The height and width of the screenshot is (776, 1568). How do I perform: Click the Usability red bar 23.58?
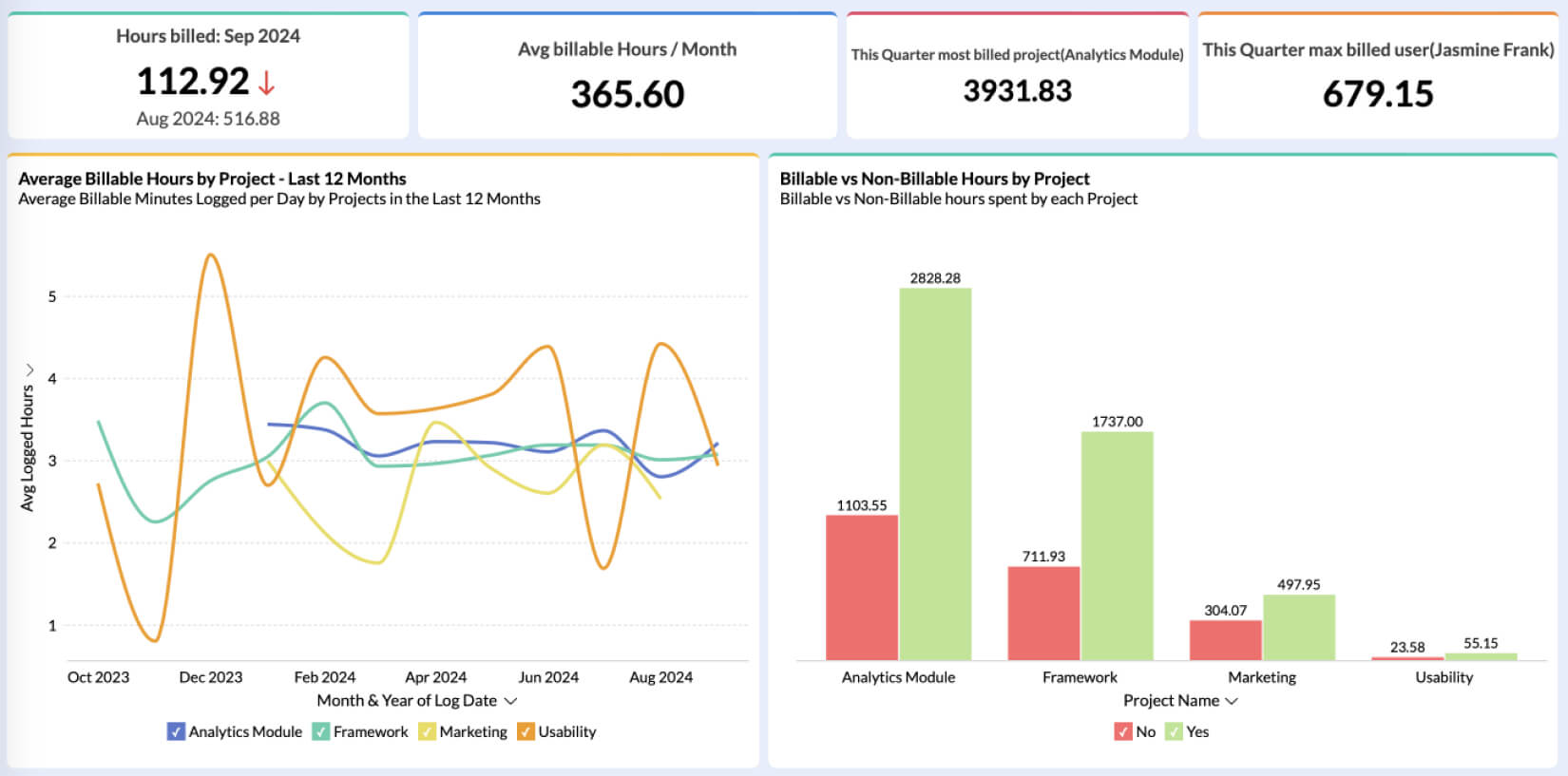(1407, 658)
